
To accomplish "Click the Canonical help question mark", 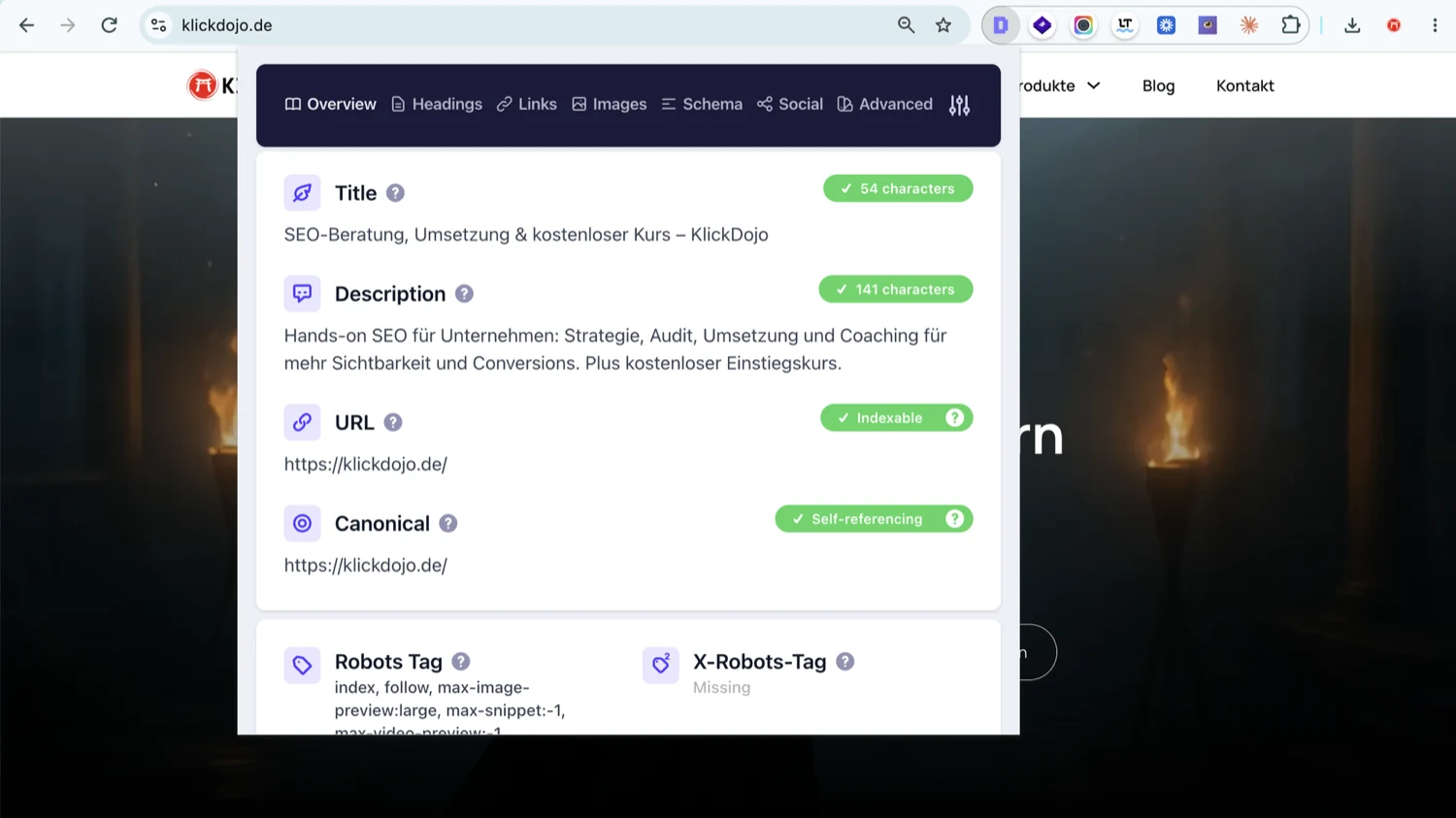I will (447, 523).
